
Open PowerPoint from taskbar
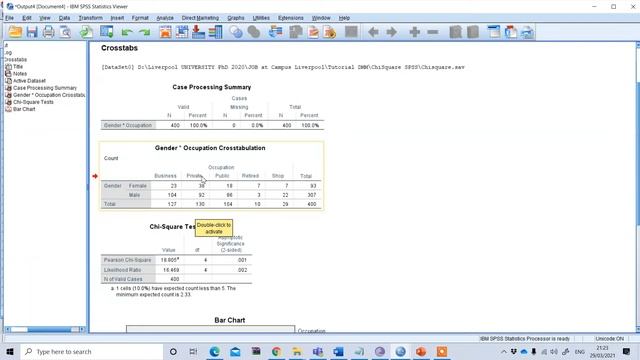pos(421,351)
